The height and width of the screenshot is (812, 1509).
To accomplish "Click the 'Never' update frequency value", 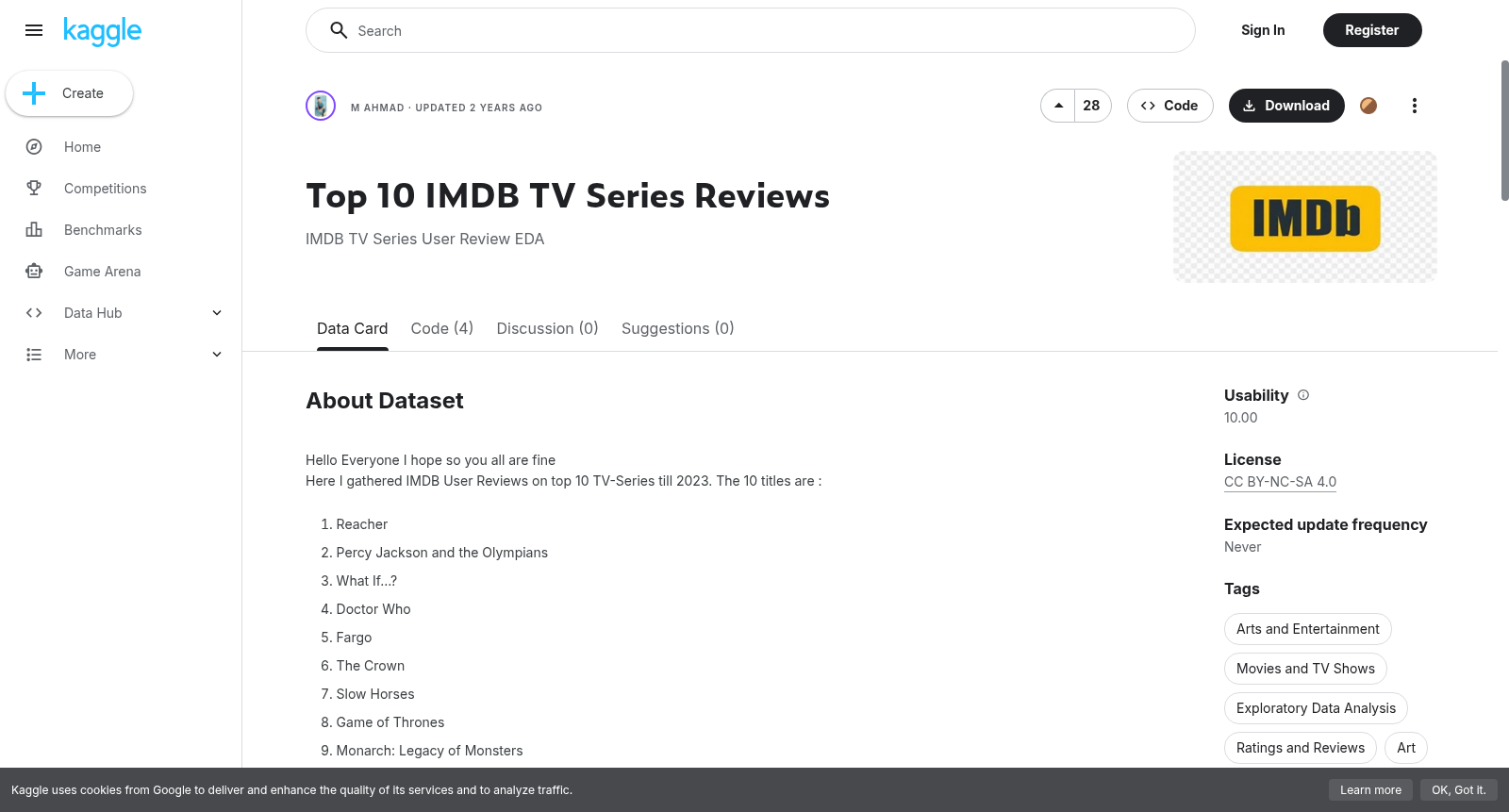I will click(1242, 547).
